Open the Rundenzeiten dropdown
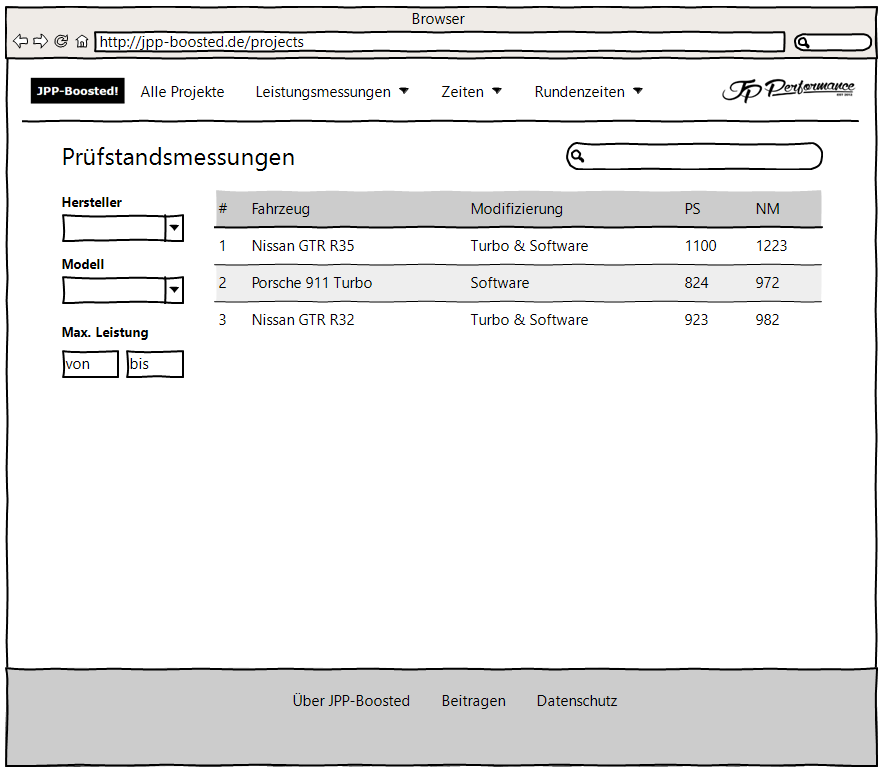Image resolution: width=882 pixels, height=770 pixels. click(588, 91)
